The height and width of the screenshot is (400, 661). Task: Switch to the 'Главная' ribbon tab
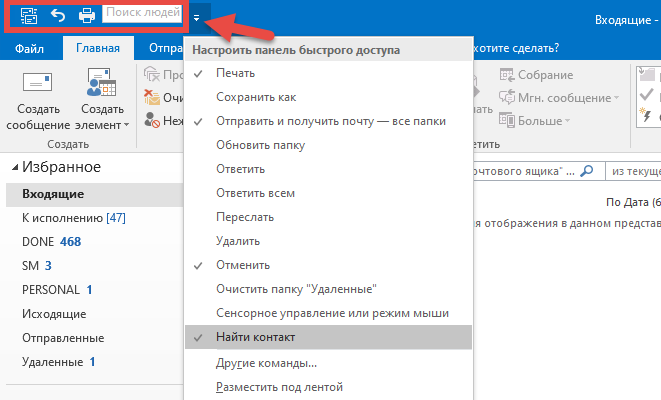pyautogui.click(x=98, y=48)
